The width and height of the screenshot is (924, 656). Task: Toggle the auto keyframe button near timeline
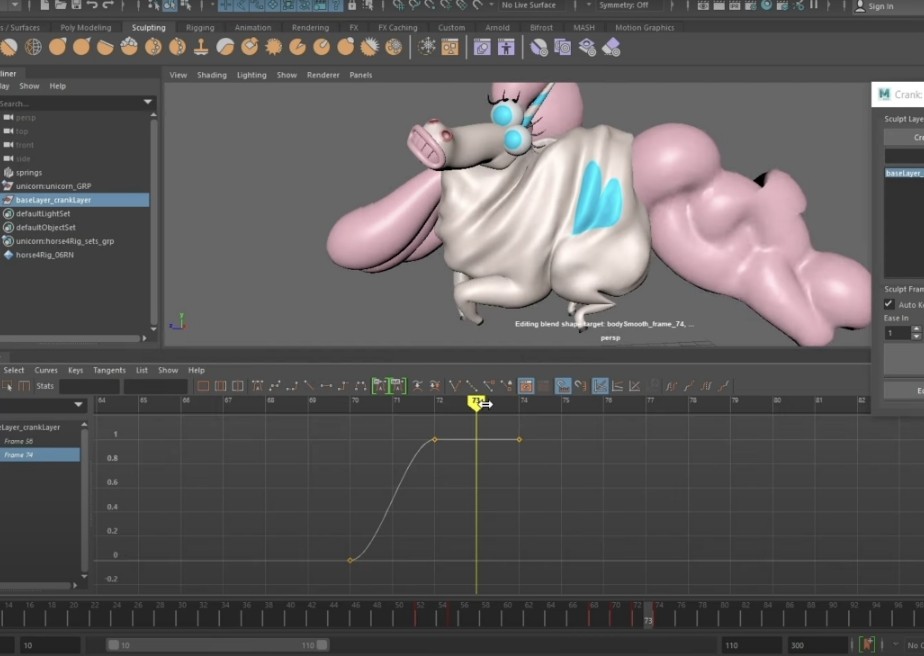[x=867, y=645]
